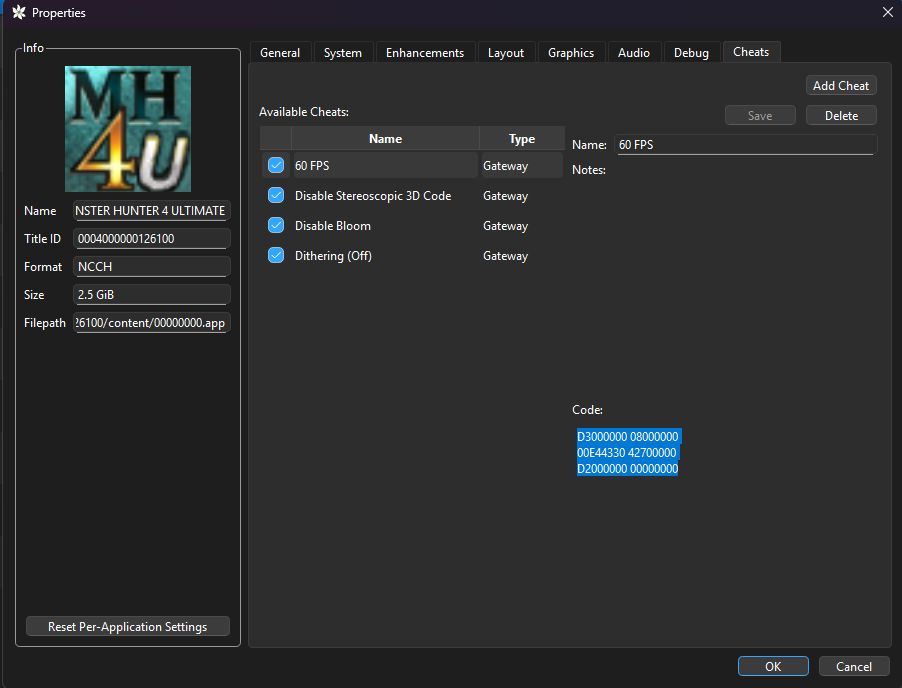Open the Graphics tab
Image resolution: width=902 pixels, height=688 pixels.
click(570, 53)
